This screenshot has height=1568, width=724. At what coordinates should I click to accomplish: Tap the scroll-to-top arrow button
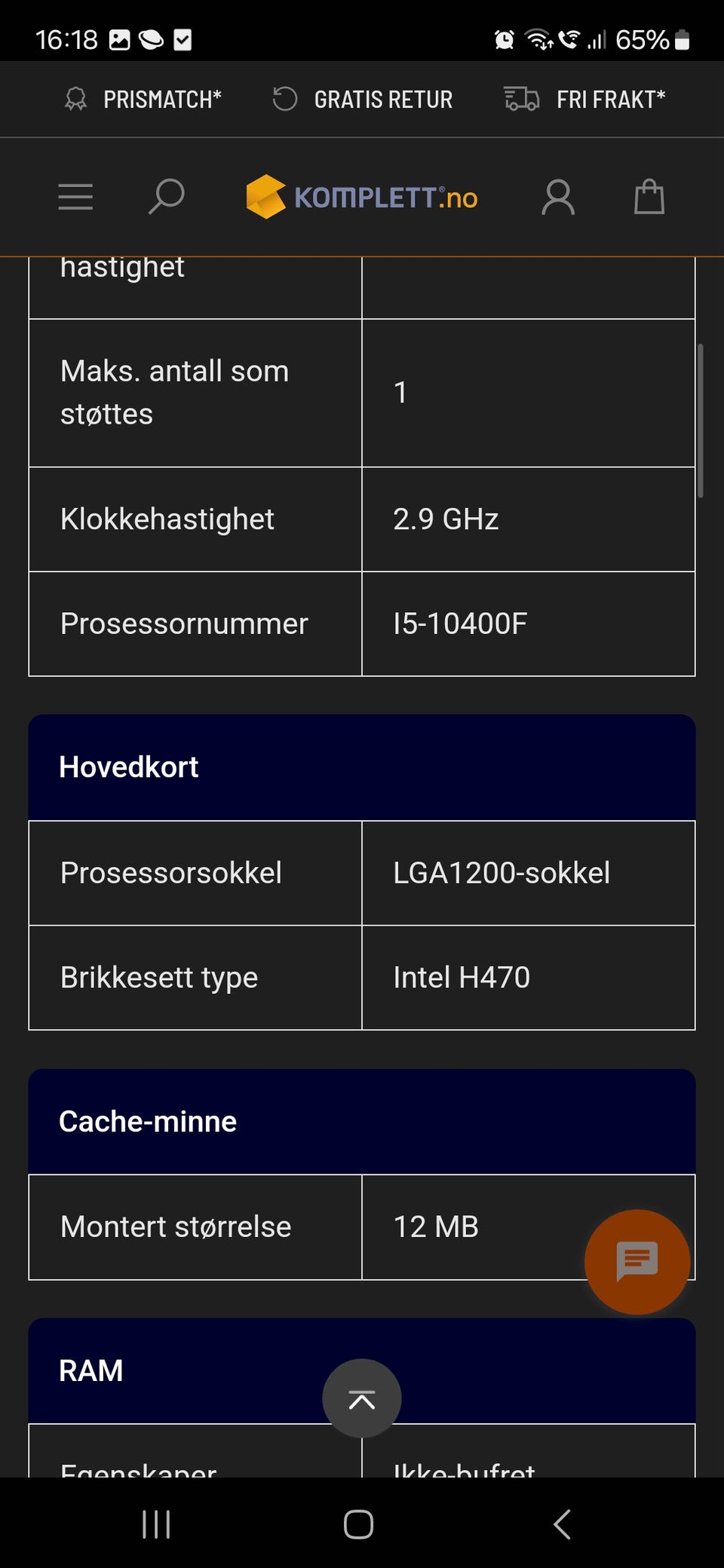[362, 1398]
